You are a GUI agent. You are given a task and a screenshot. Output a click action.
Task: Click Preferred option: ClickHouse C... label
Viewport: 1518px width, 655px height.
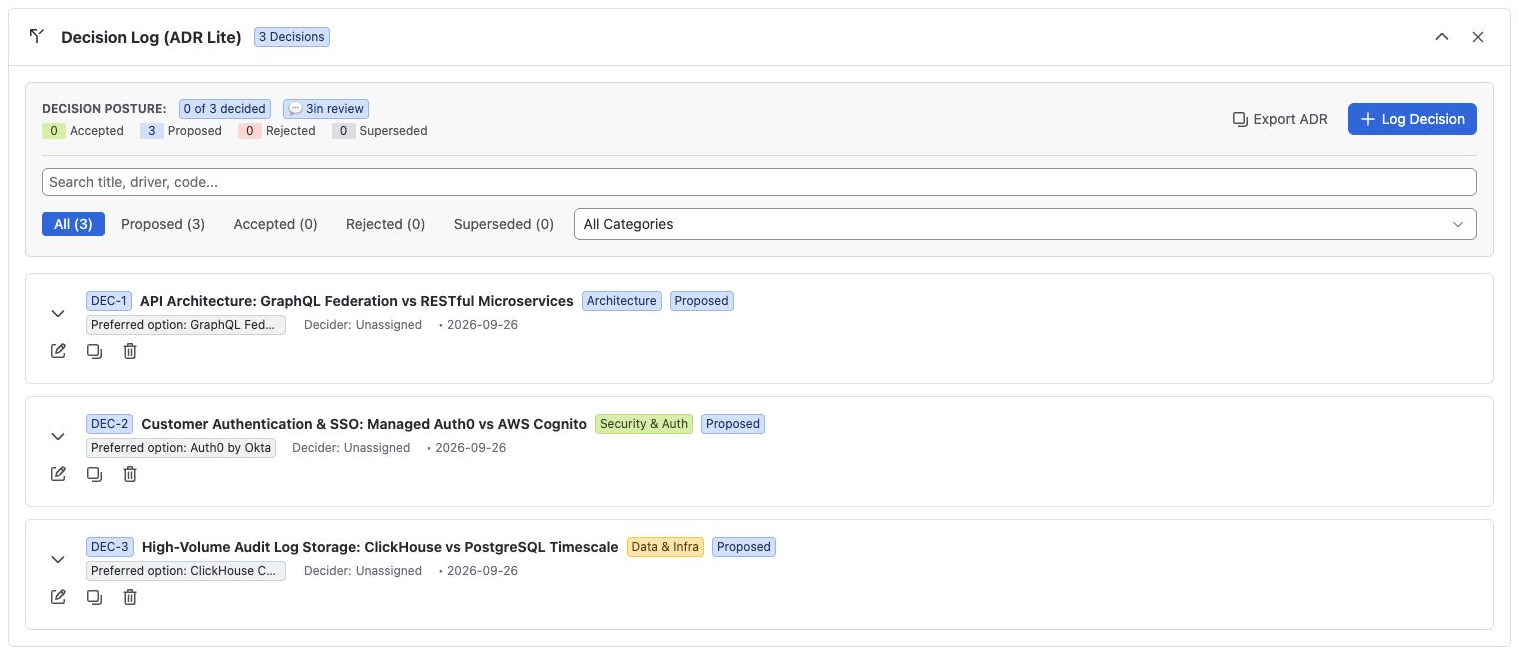pos(186,571)
